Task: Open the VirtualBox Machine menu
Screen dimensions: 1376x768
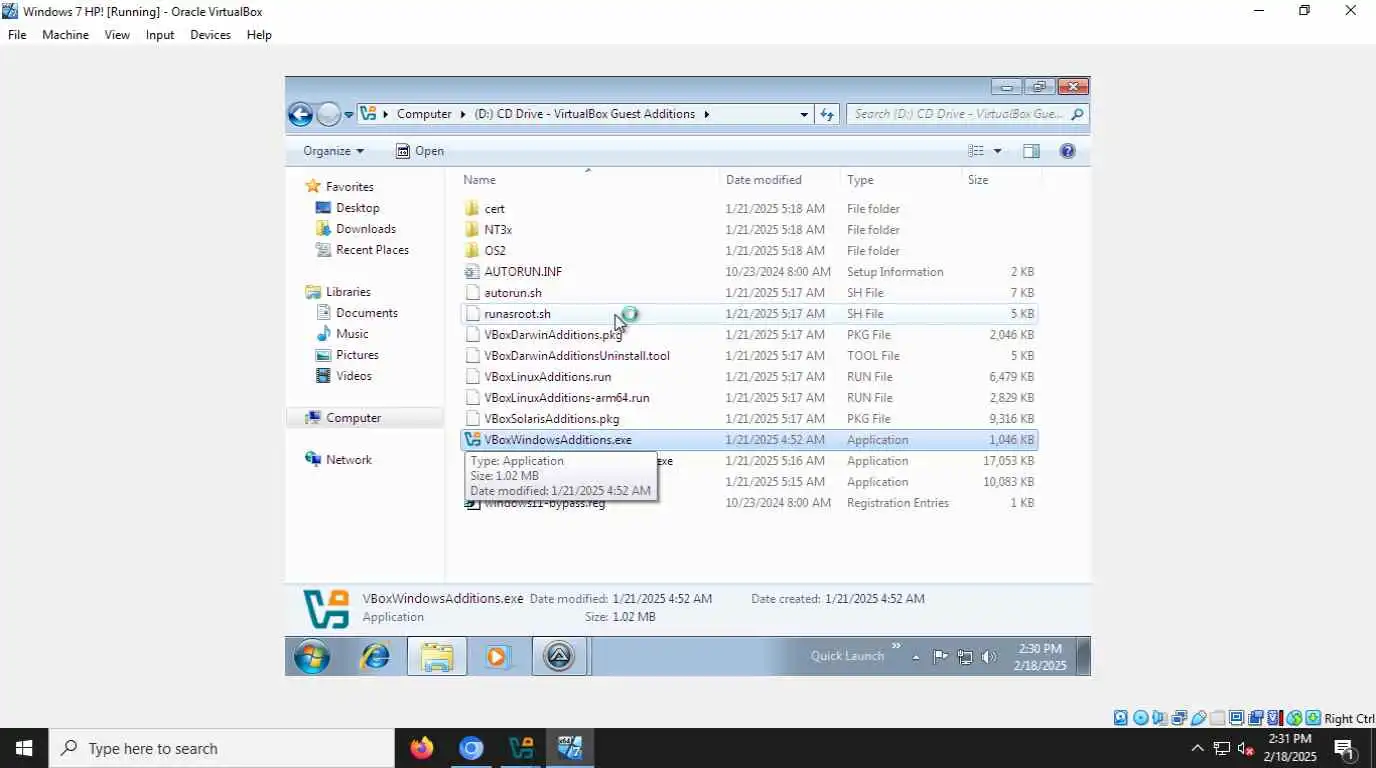Action: (x=65, y=35)
